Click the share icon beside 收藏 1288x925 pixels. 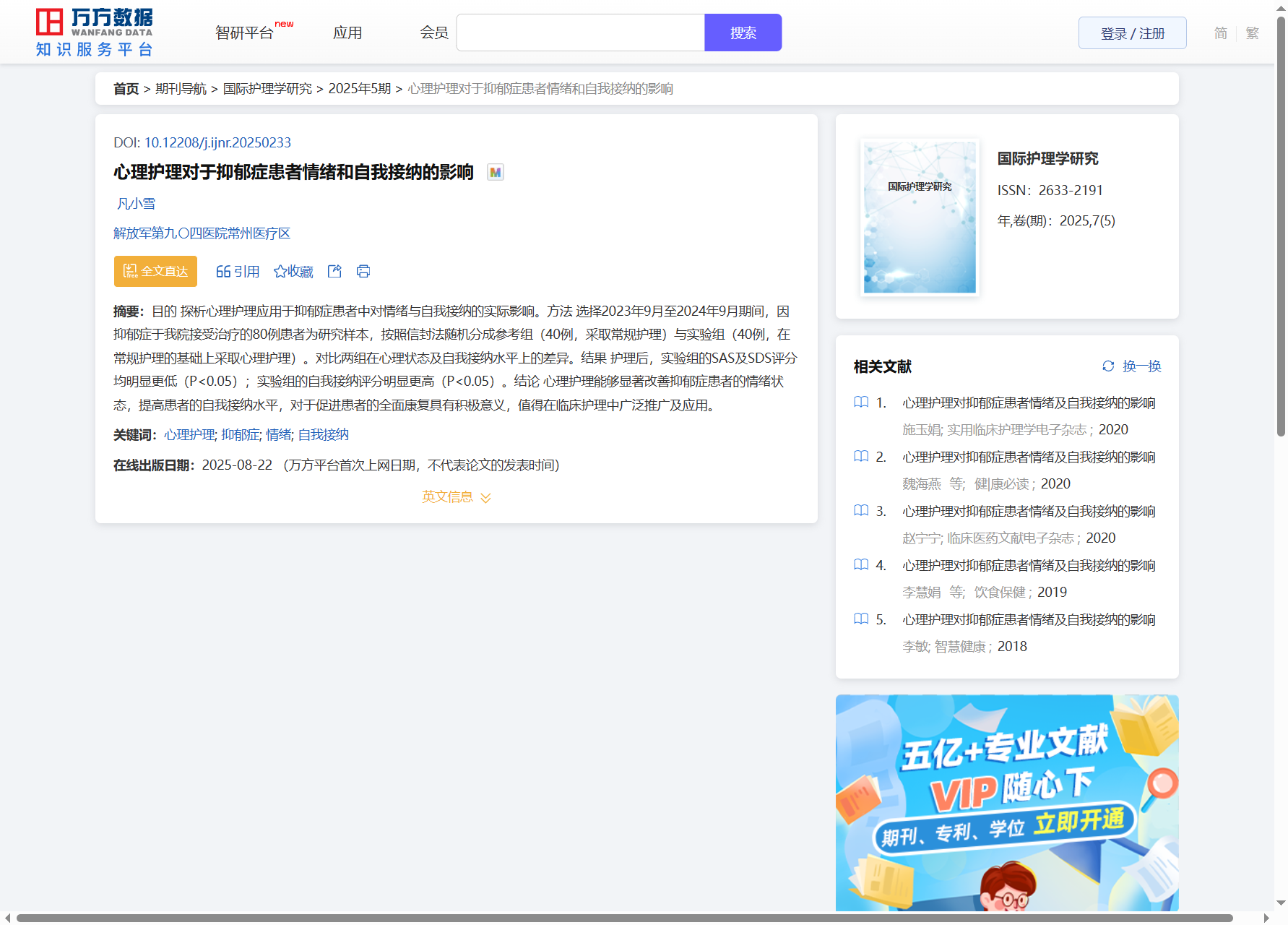[334, 271]
